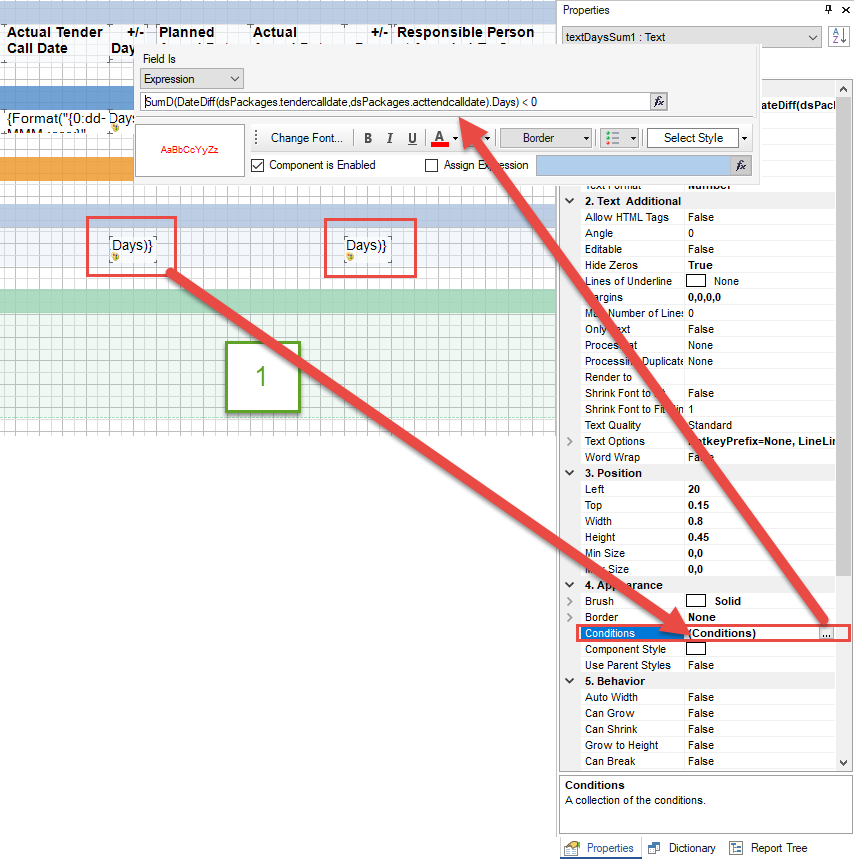This screenshot has height=862, width=854.
Task: Click the Select Style button
Action: (x=693, y=138)
